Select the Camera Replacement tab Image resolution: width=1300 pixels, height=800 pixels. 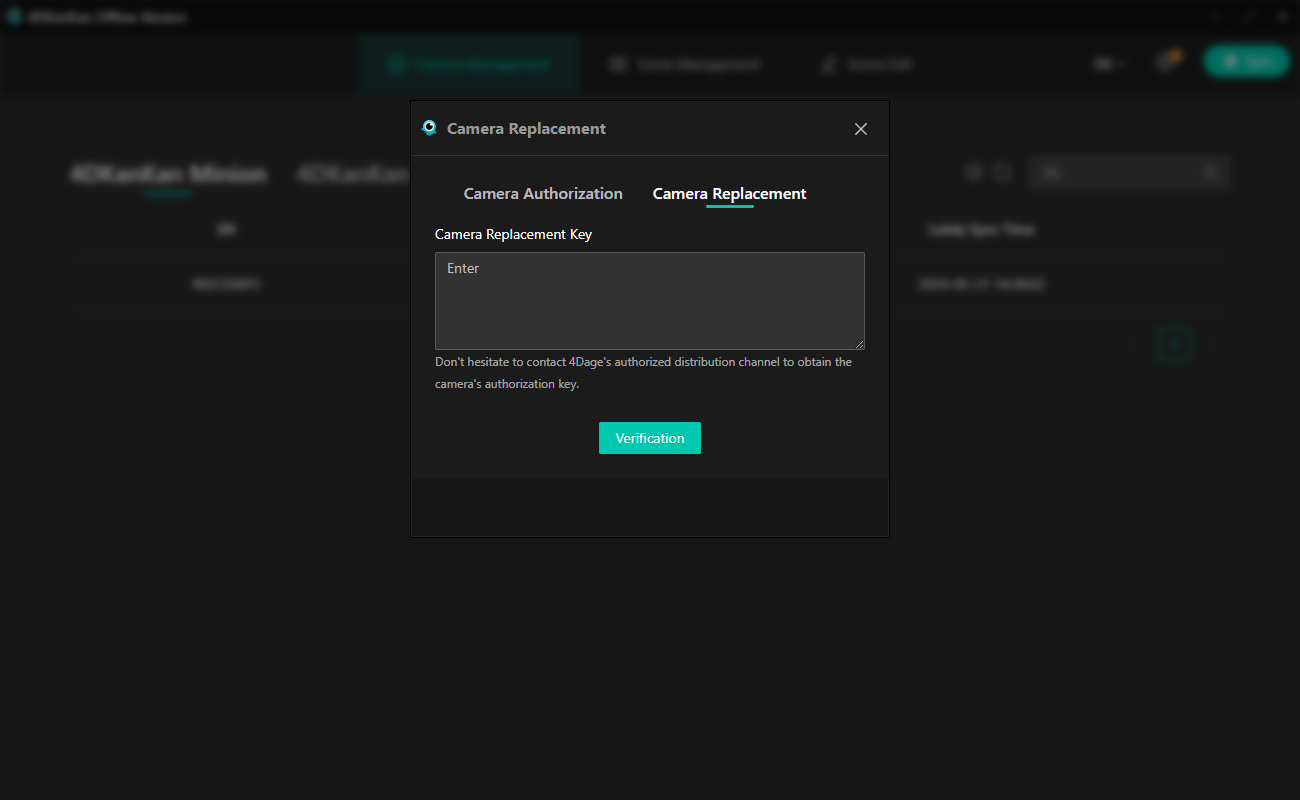(729, 194)
